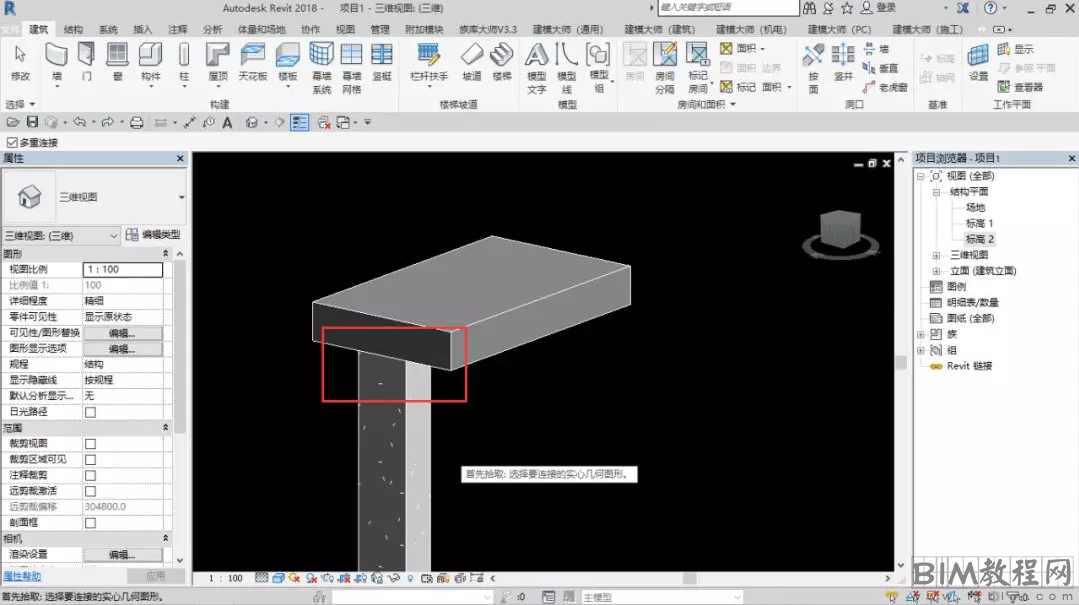
Task: Click 编辑 button for 可见性/图形替换
Action: [x=122, y=332]
